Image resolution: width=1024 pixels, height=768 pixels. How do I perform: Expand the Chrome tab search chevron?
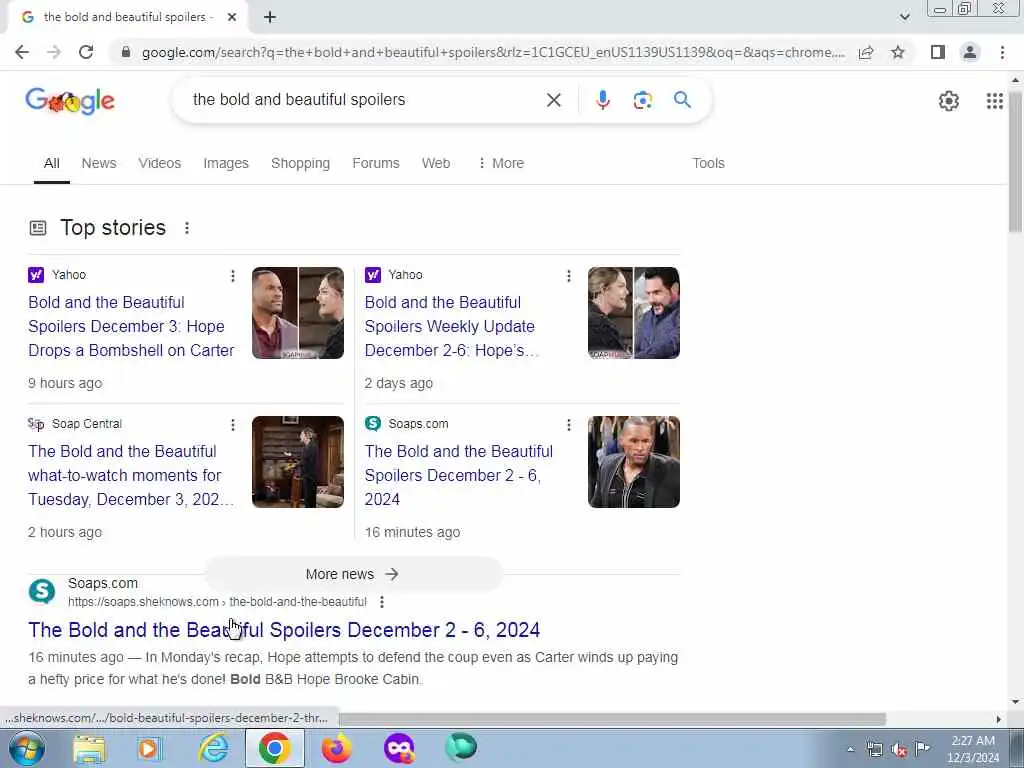[x=904, y=17]
